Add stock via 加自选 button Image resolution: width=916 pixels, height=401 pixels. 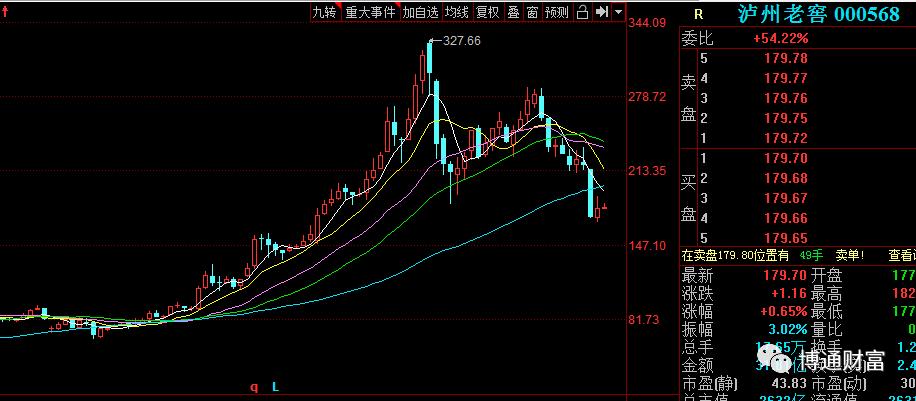[420, 12]
